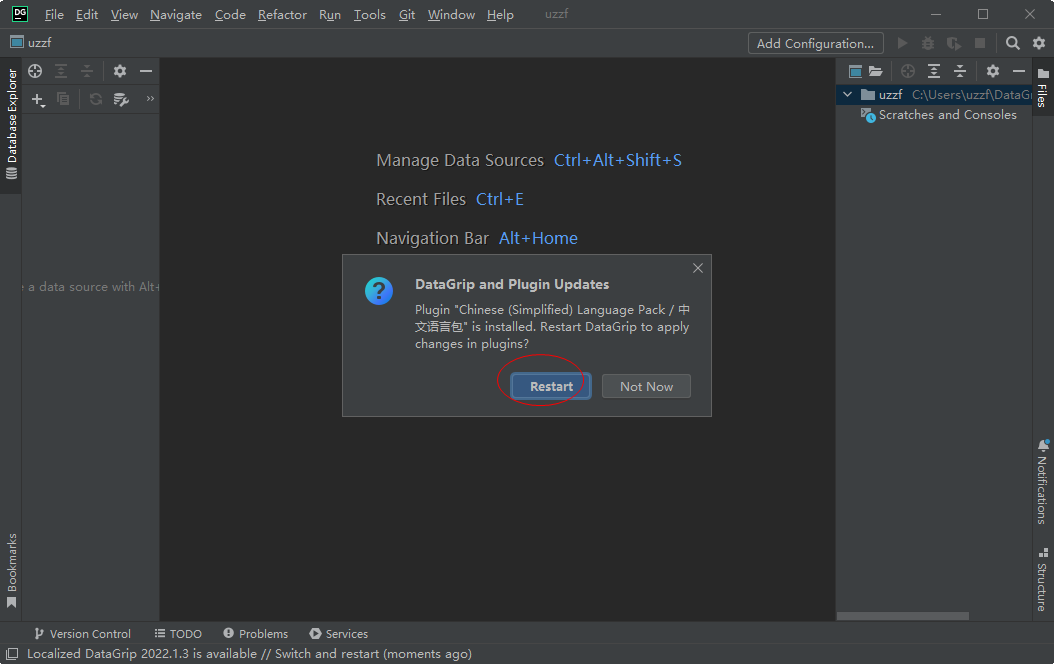
Task: Open the Window menu
Action: [x=451, y=14]
